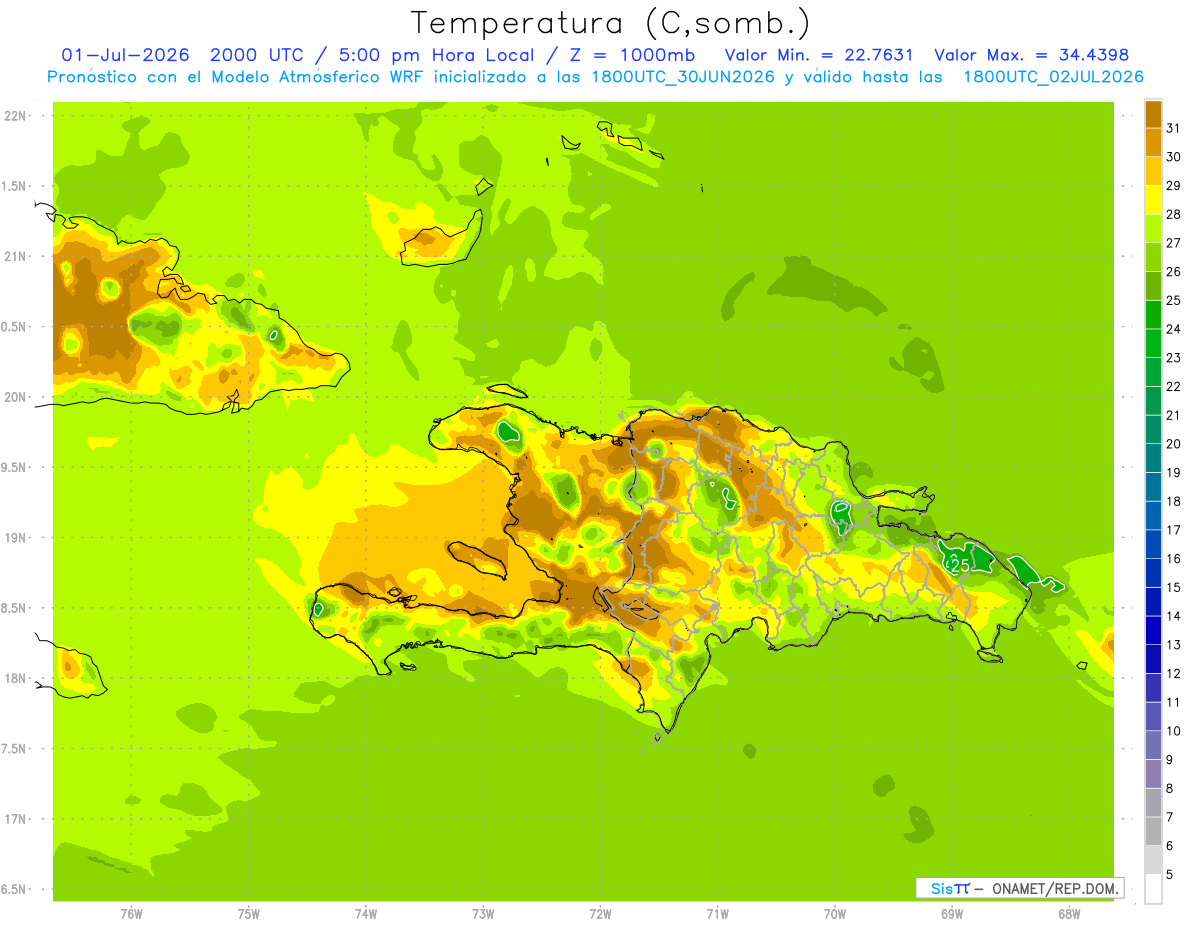Click the '19N' latitude axis label
The height and width of the screenshot is (927, 1200).
pyautogui.click(x=14, y=537)
